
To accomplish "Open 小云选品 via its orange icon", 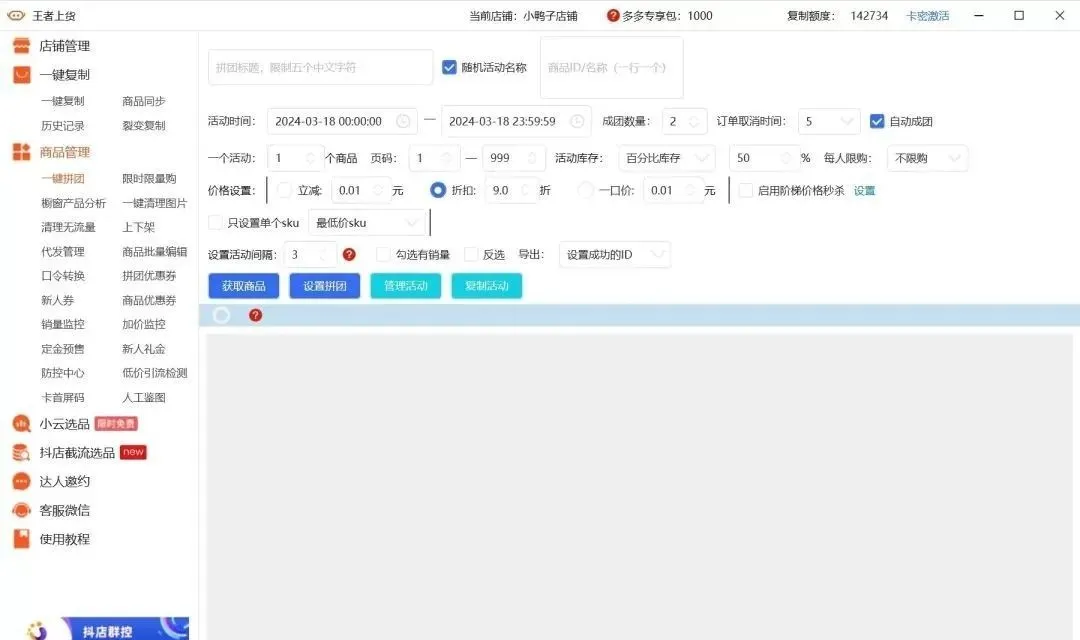I will [x=21, y=424].
